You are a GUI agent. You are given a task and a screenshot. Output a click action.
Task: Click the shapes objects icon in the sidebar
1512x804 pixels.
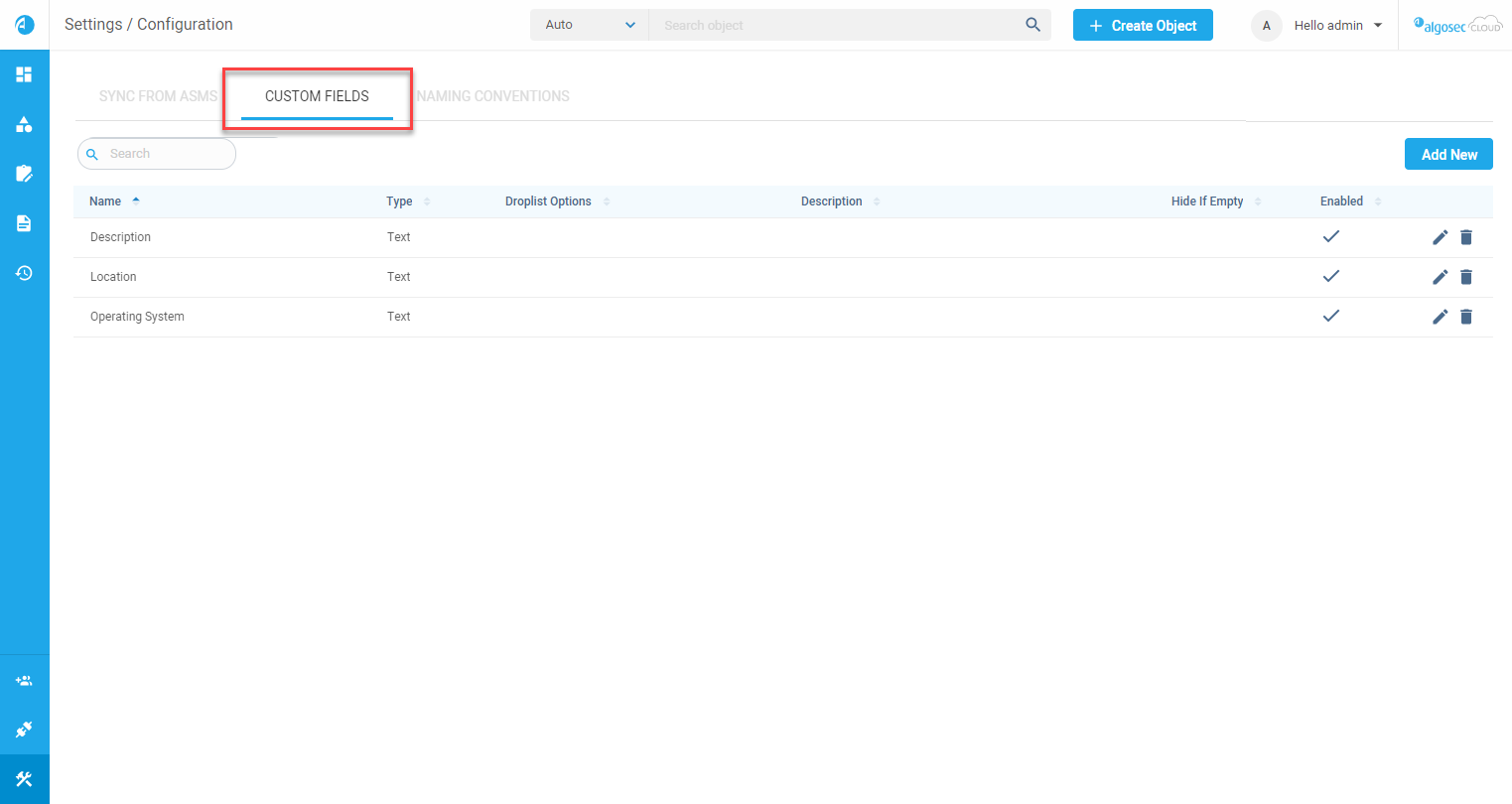pos(24,124)
